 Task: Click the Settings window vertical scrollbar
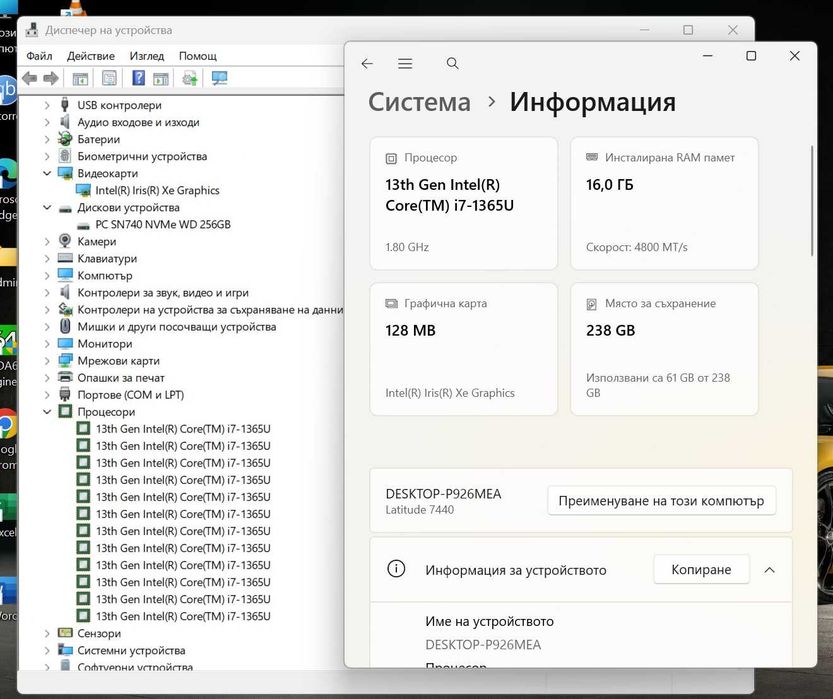pos(812,201)
